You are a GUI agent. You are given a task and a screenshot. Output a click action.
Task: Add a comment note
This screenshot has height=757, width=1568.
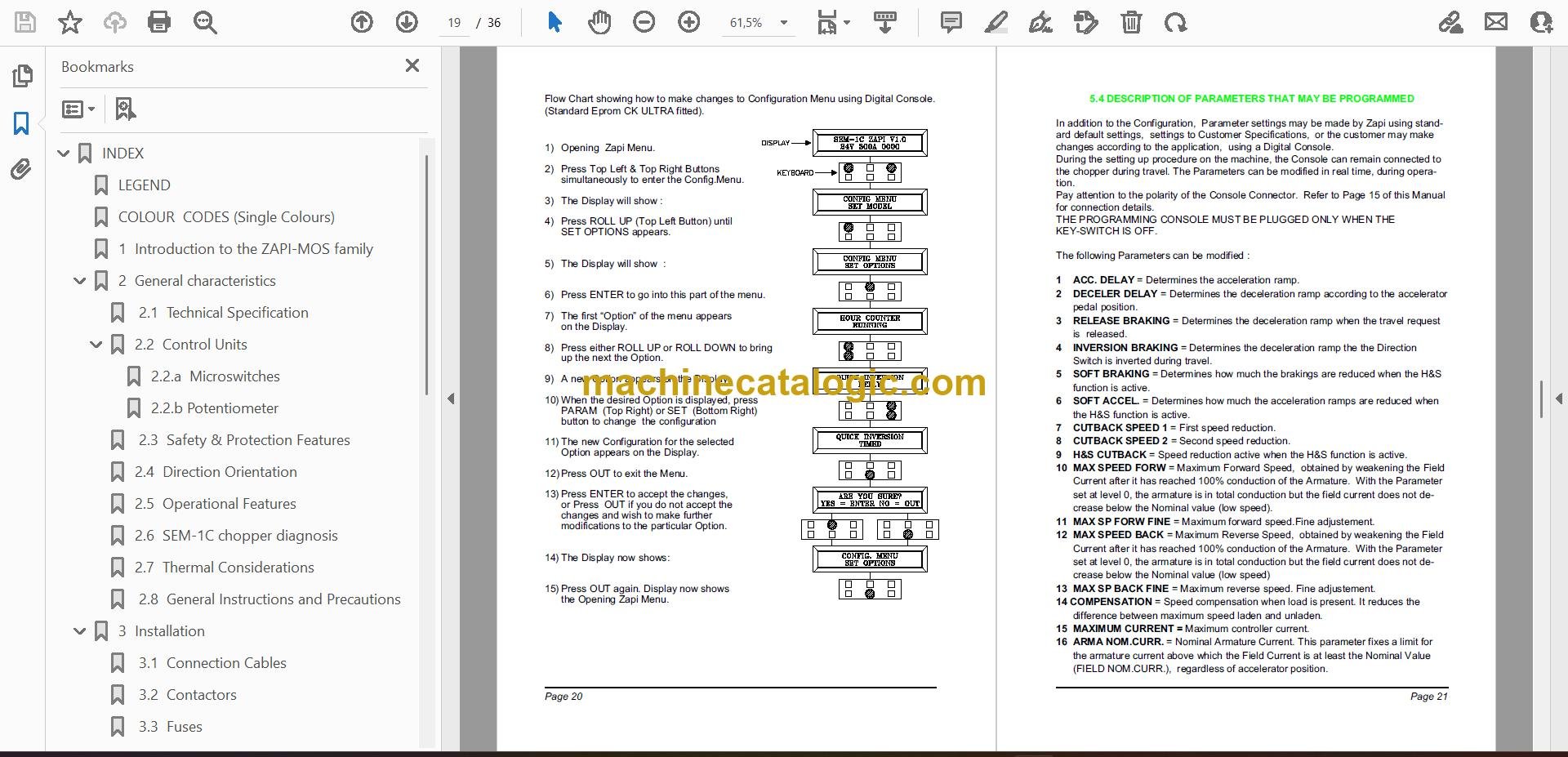951,22
